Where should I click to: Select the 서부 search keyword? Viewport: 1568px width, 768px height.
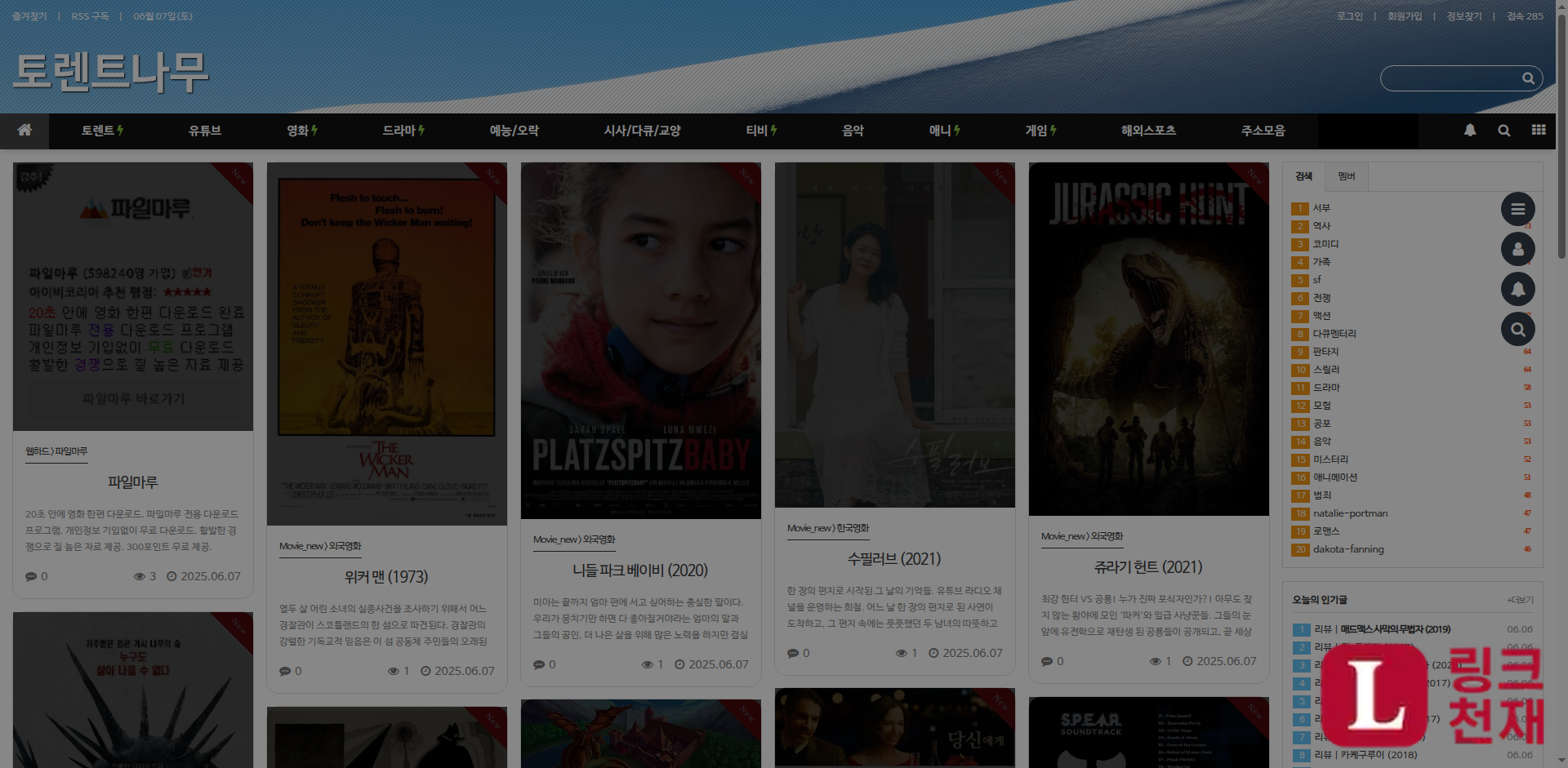point(1321,208)
